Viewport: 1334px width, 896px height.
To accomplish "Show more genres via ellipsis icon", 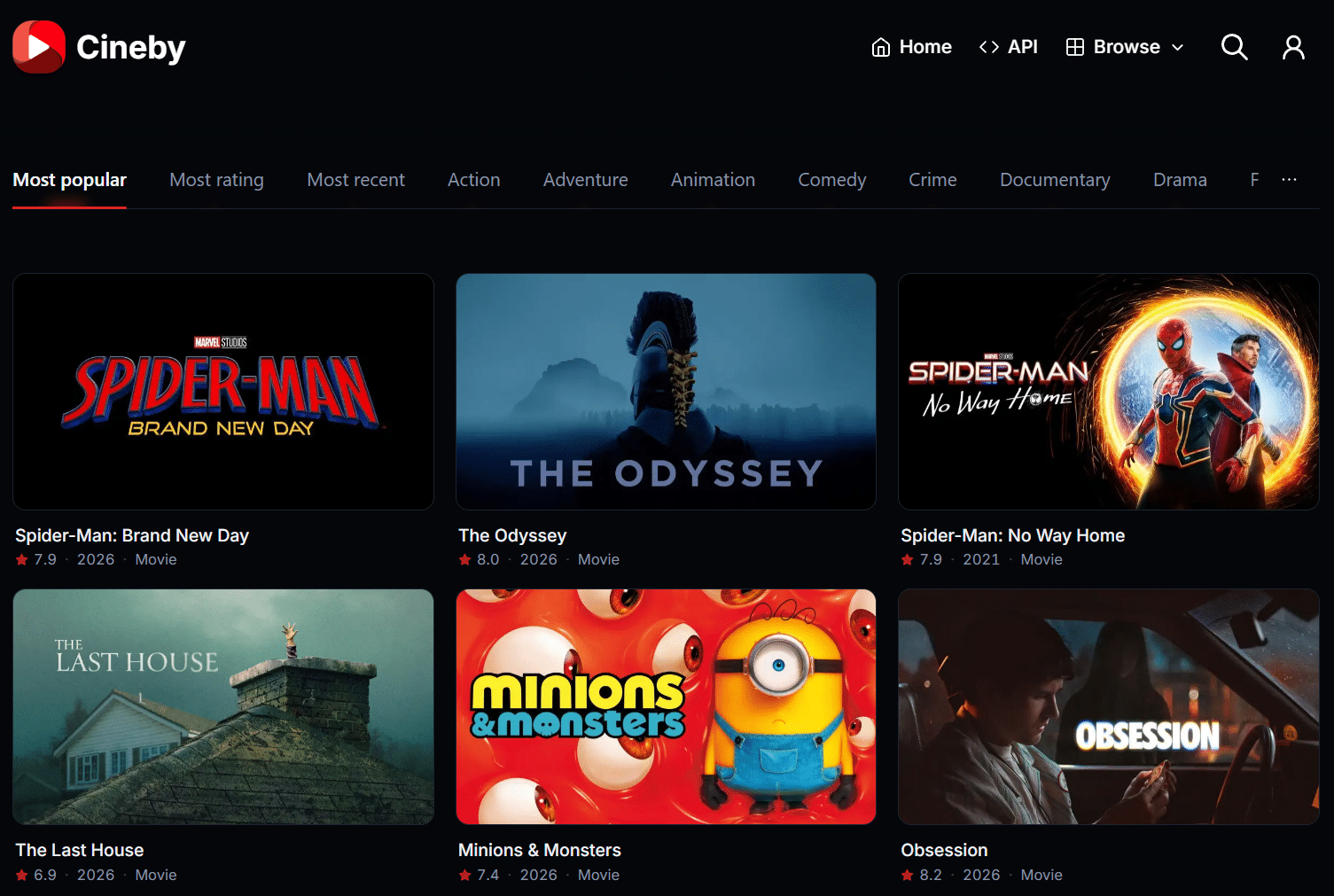I will tap(1289, 179).
